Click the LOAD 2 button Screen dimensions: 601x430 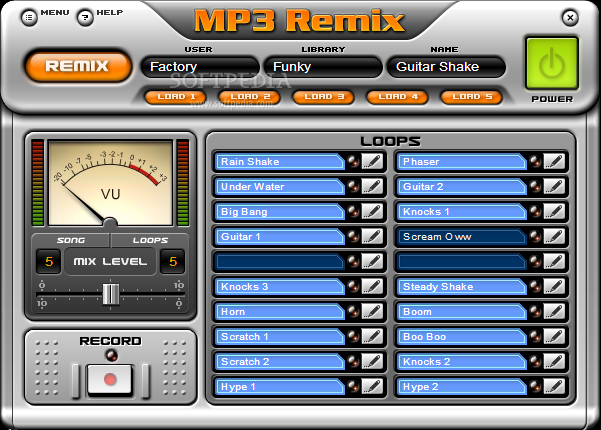point(250,97)
